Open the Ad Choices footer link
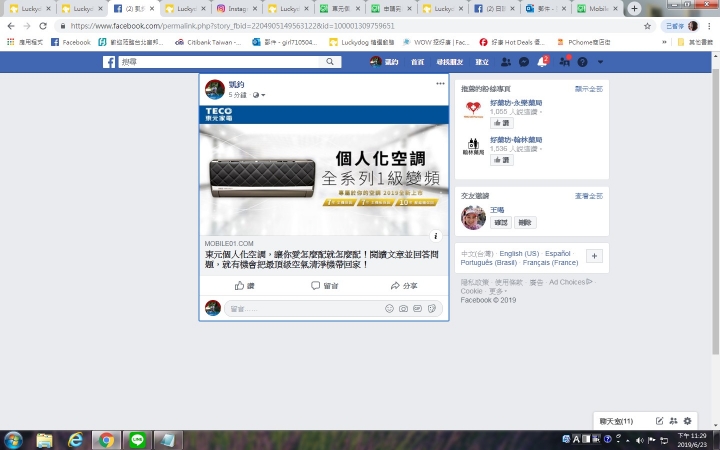 pyautogui.click(x=570, y=282)
